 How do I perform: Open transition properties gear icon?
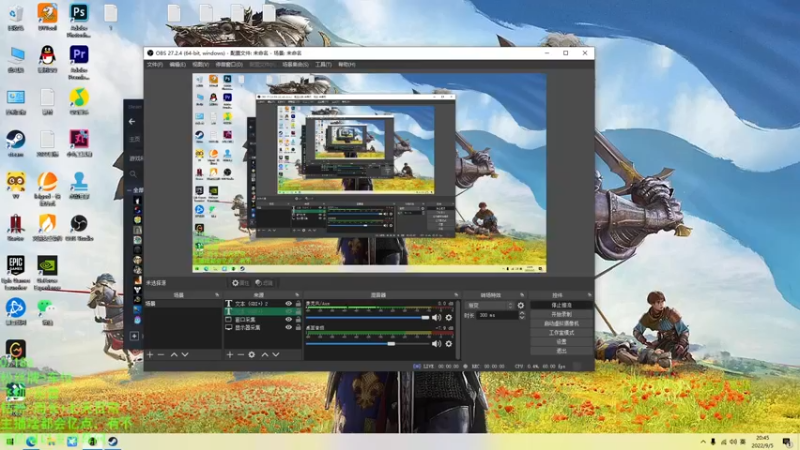520,306
